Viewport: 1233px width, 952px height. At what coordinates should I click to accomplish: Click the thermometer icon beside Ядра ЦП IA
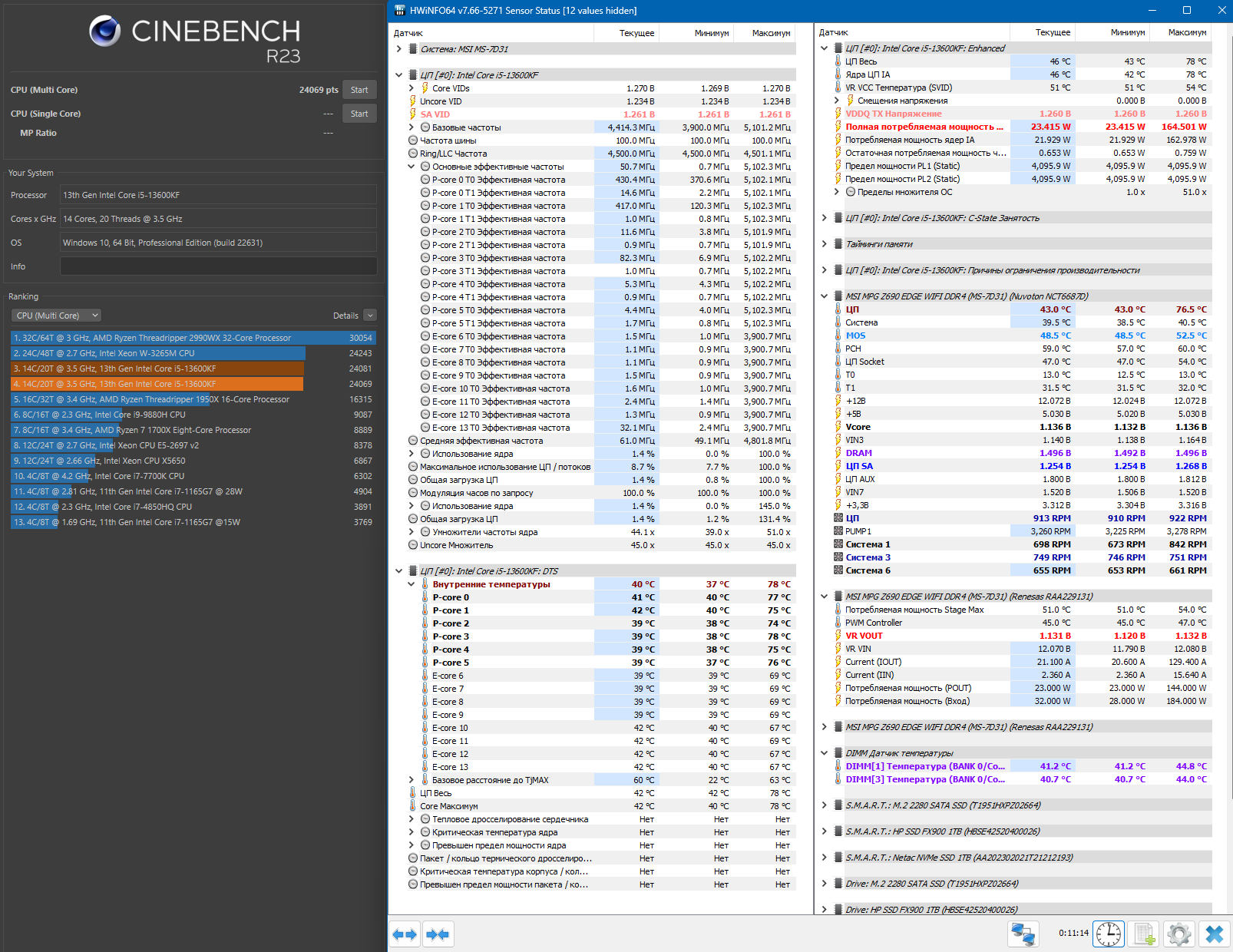click(x=838, y=74)
